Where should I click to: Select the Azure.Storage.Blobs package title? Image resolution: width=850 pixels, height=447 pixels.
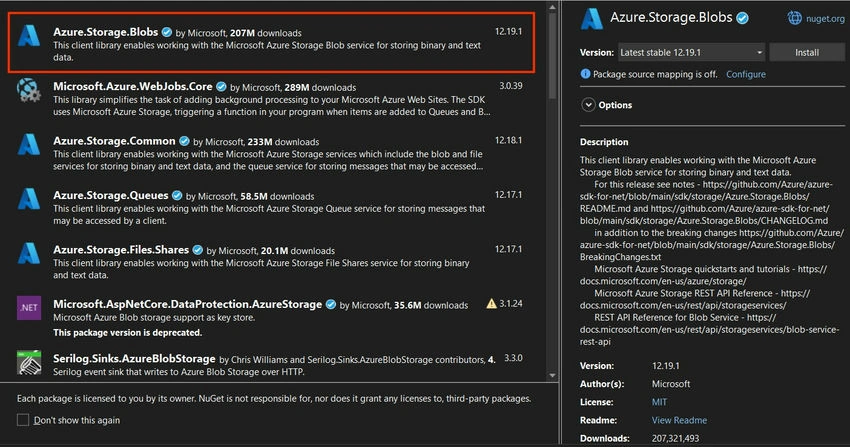pos(106,32)
